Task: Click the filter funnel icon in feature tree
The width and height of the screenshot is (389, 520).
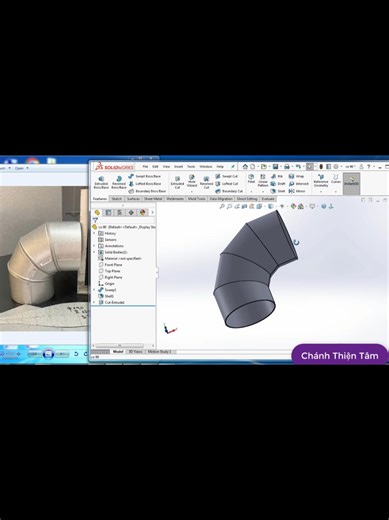Action: [95, 220]
